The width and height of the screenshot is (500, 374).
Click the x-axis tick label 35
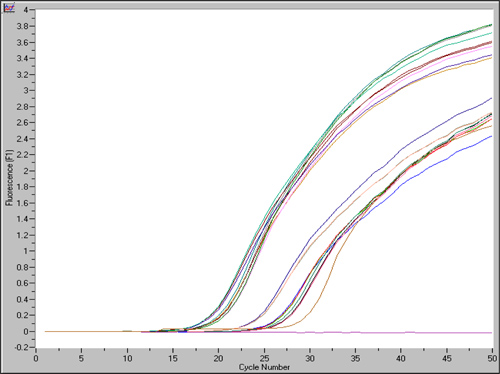point(355,358)
